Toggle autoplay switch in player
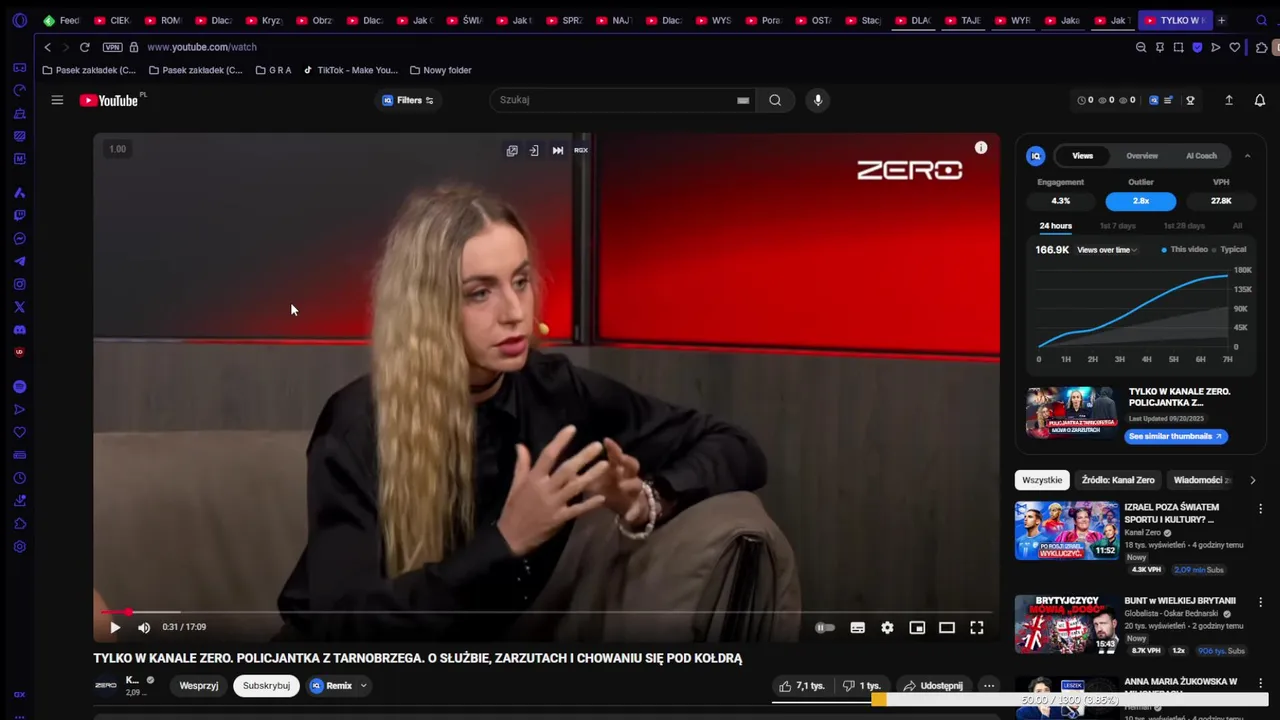Image resolution: width=1280 pixels, height=720 pixels. click(825, 628)
